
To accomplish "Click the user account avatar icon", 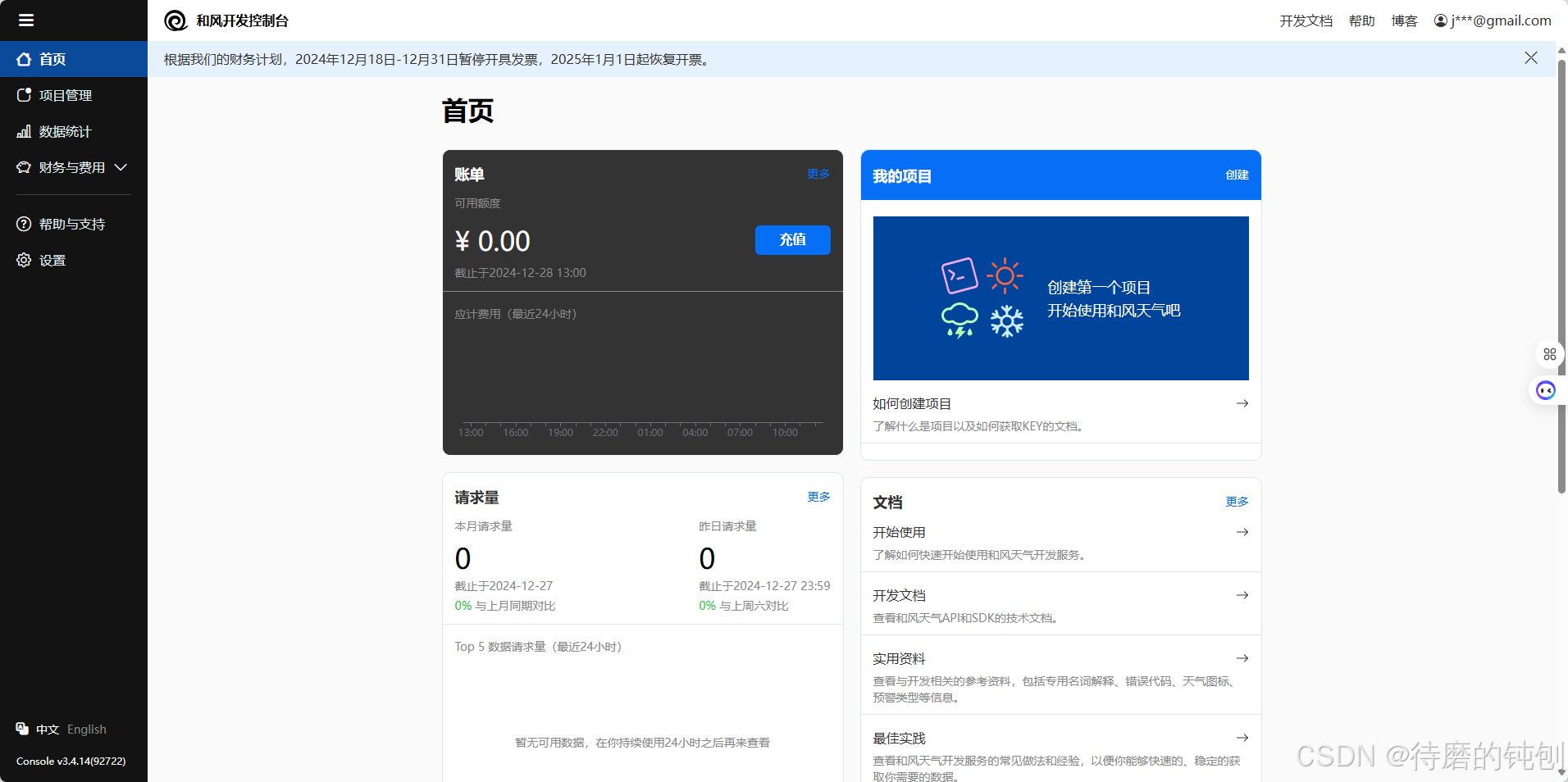I will (1440, 20).
